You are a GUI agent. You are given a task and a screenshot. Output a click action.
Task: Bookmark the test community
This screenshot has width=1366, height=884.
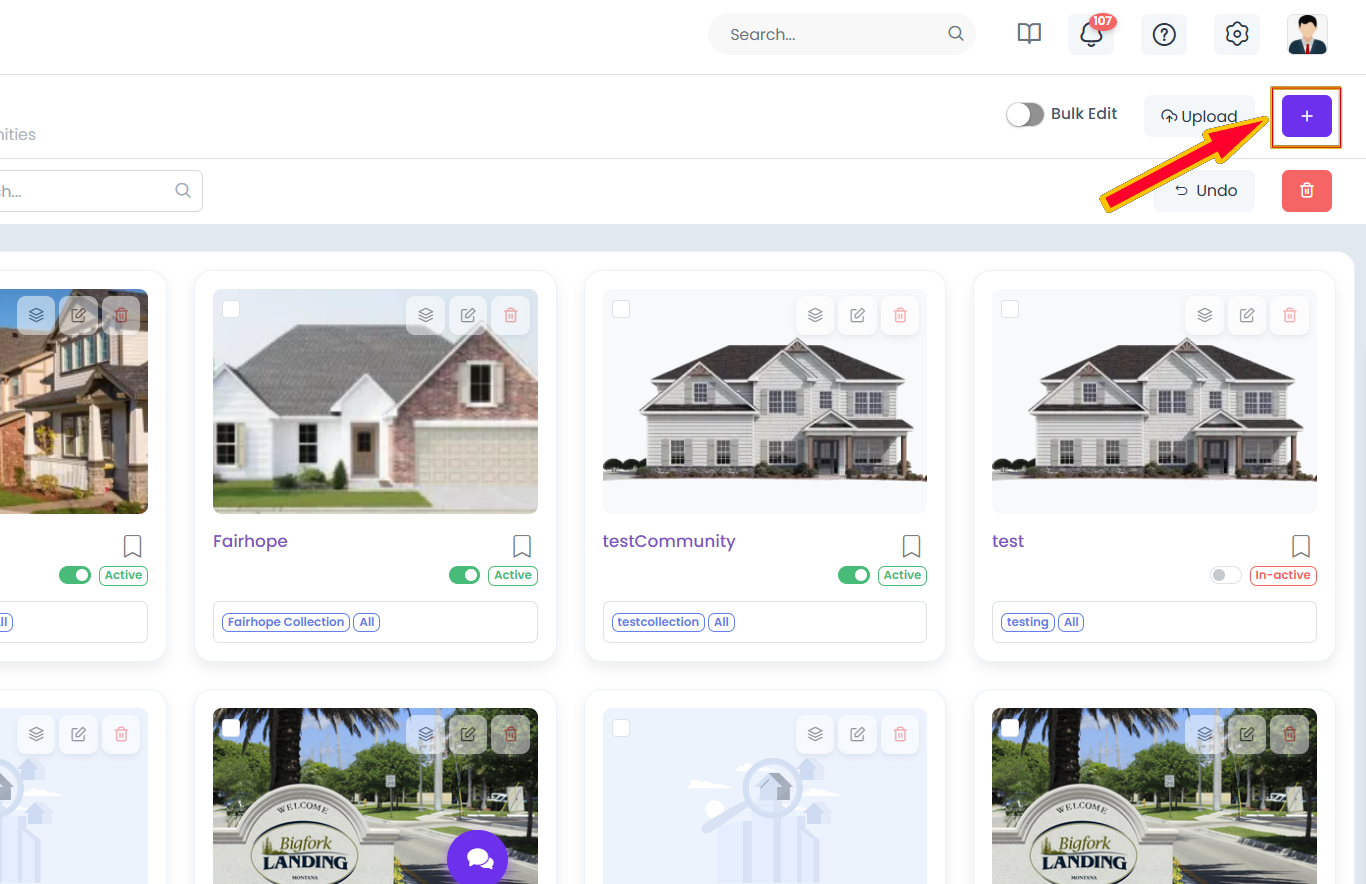(1301, 546)
